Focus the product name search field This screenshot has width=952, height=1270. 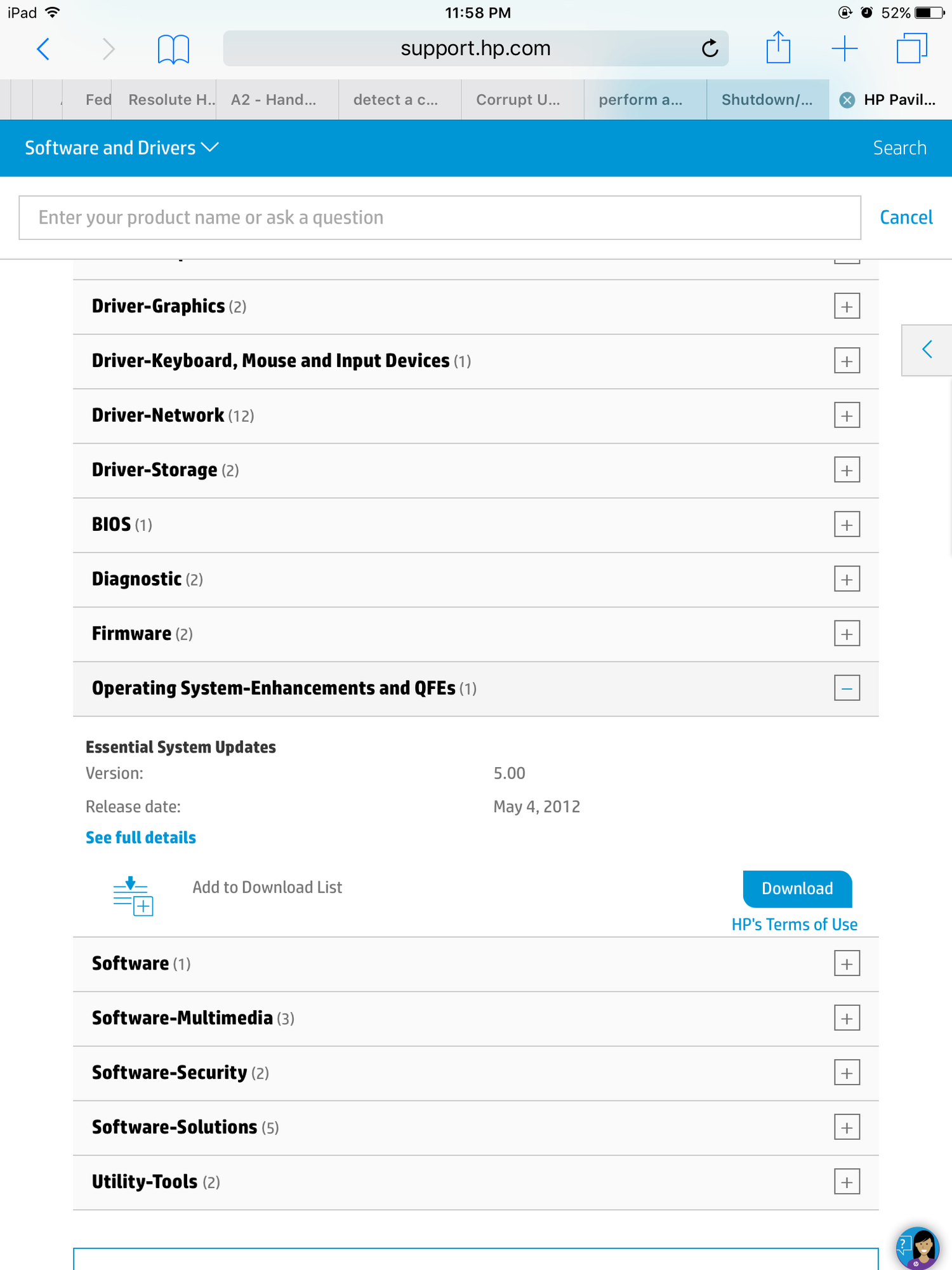click(x=439, y=218)
